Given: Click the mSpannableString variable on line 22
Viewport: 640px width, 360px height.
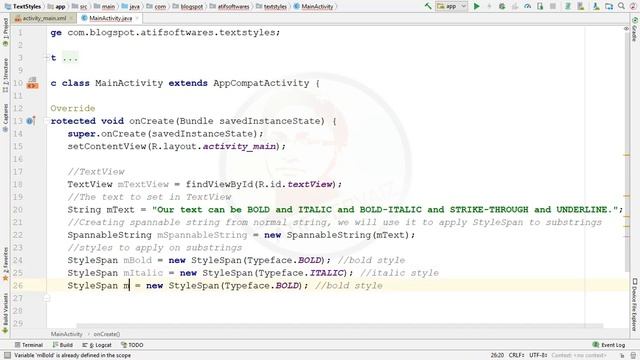Looking at the screenshot, I should tap(202, 235).
